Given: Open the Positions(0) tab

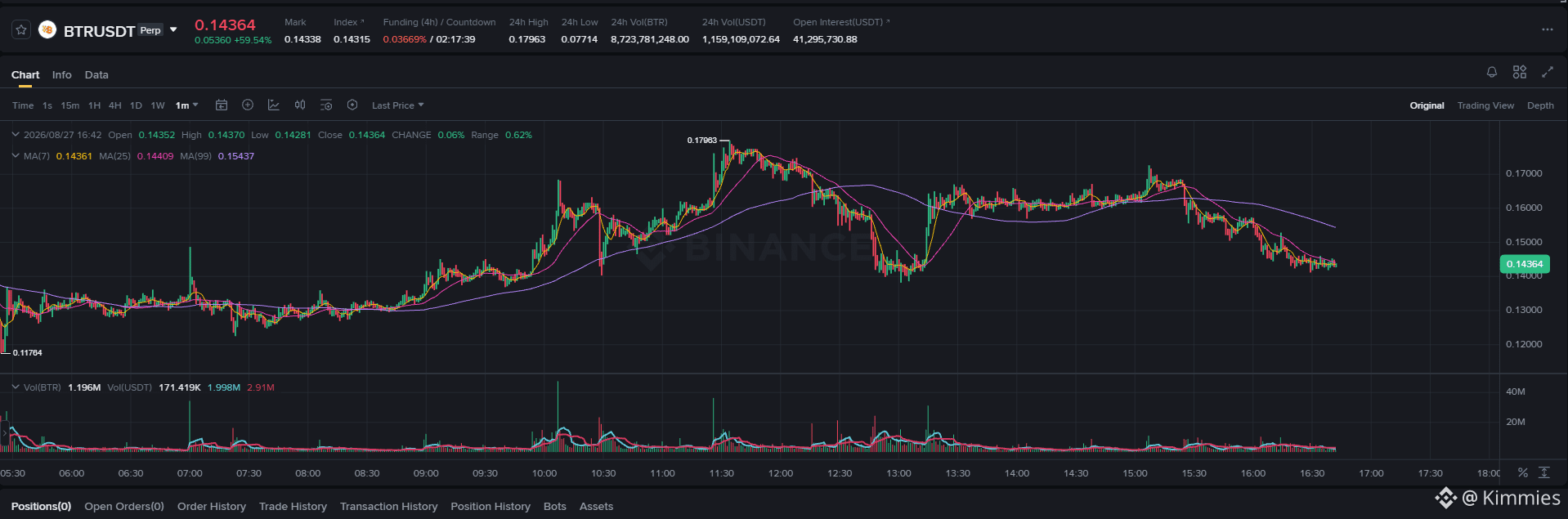Looking at the screenshot, I should (x=41, y=507).
